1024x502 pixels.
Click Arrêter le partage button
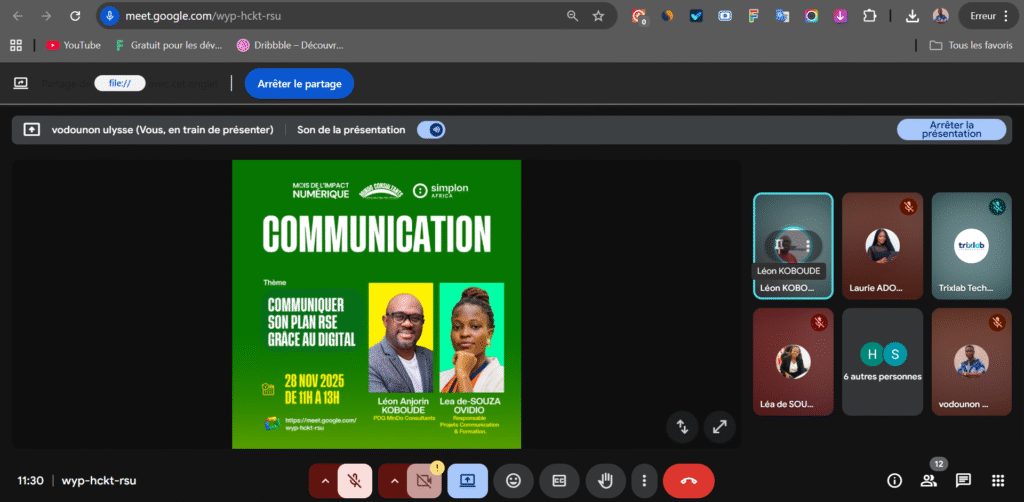tap(299, 84)
